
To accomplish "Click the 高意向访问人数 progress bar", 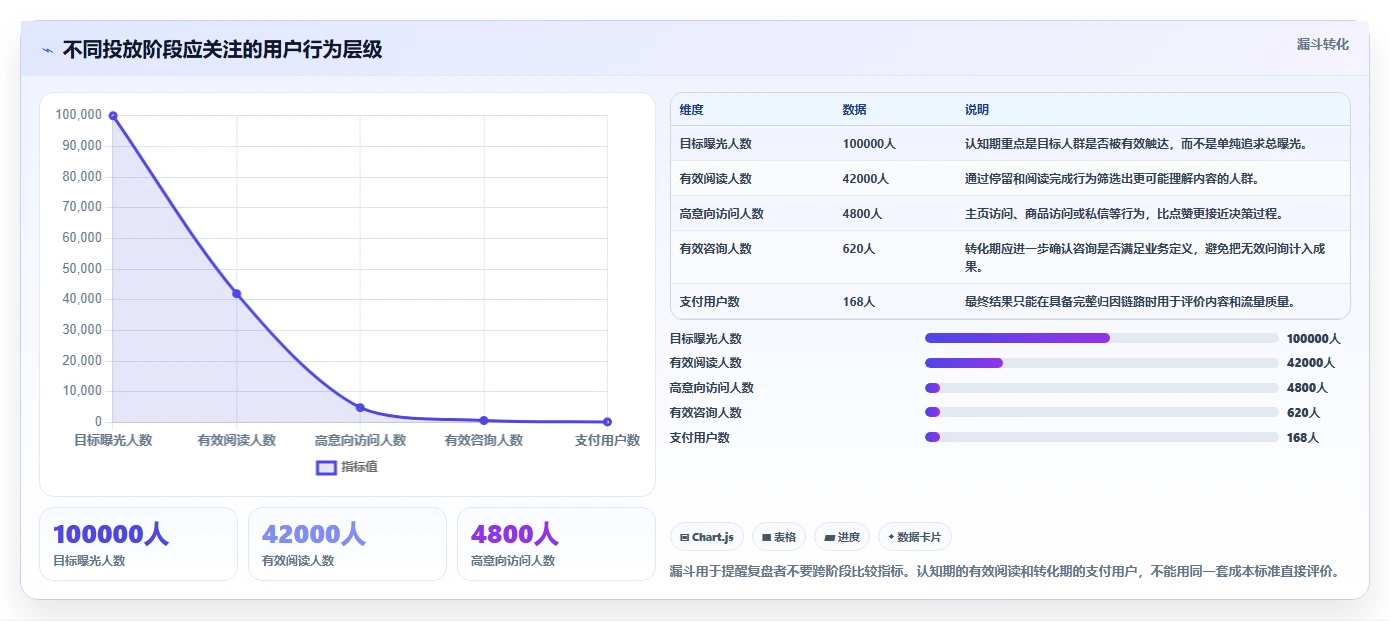I will pyautogui.click(x=1102, y=388).
